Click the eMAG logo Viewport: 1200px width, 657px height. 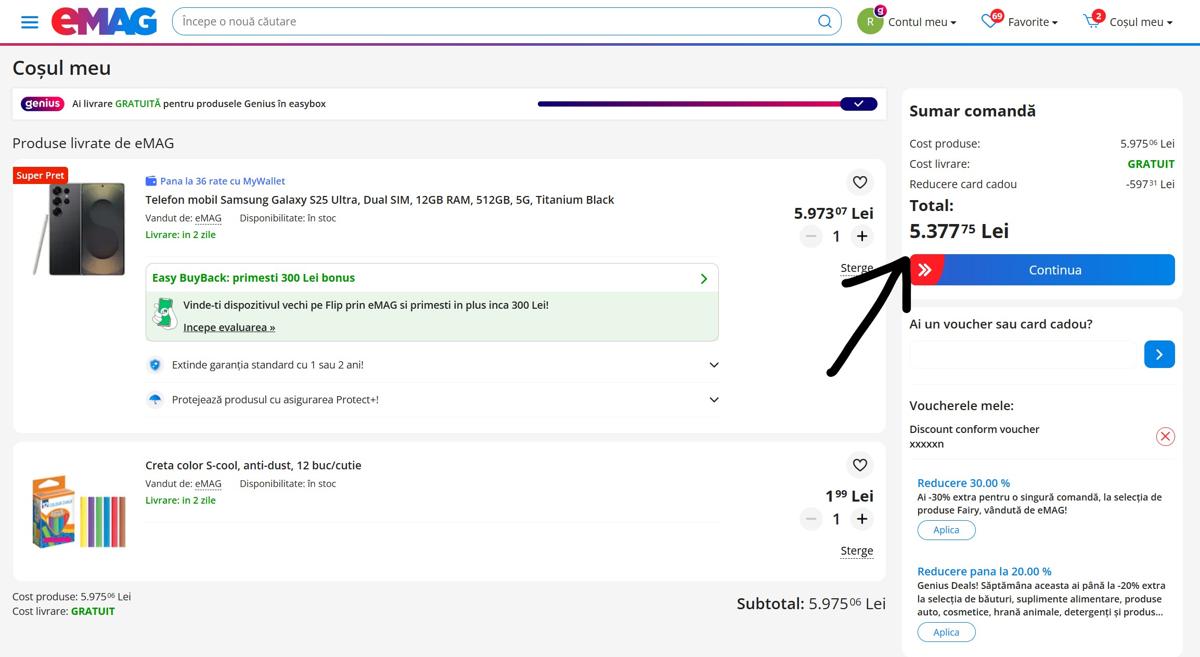click(x=104, y=21)
